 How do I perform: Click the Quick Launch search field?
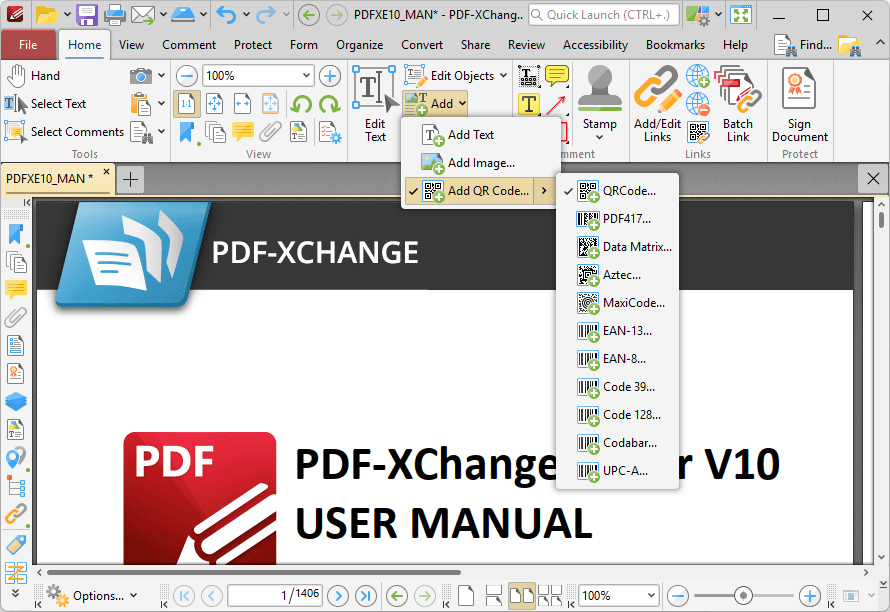[x=603, y=15]
